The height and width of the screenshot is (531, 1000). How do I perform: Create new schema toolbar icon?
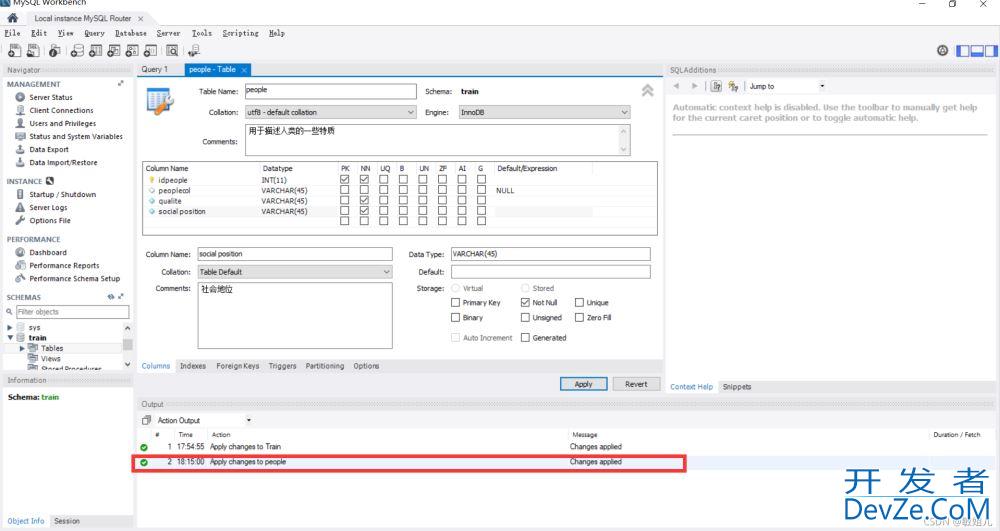[77, 50]
